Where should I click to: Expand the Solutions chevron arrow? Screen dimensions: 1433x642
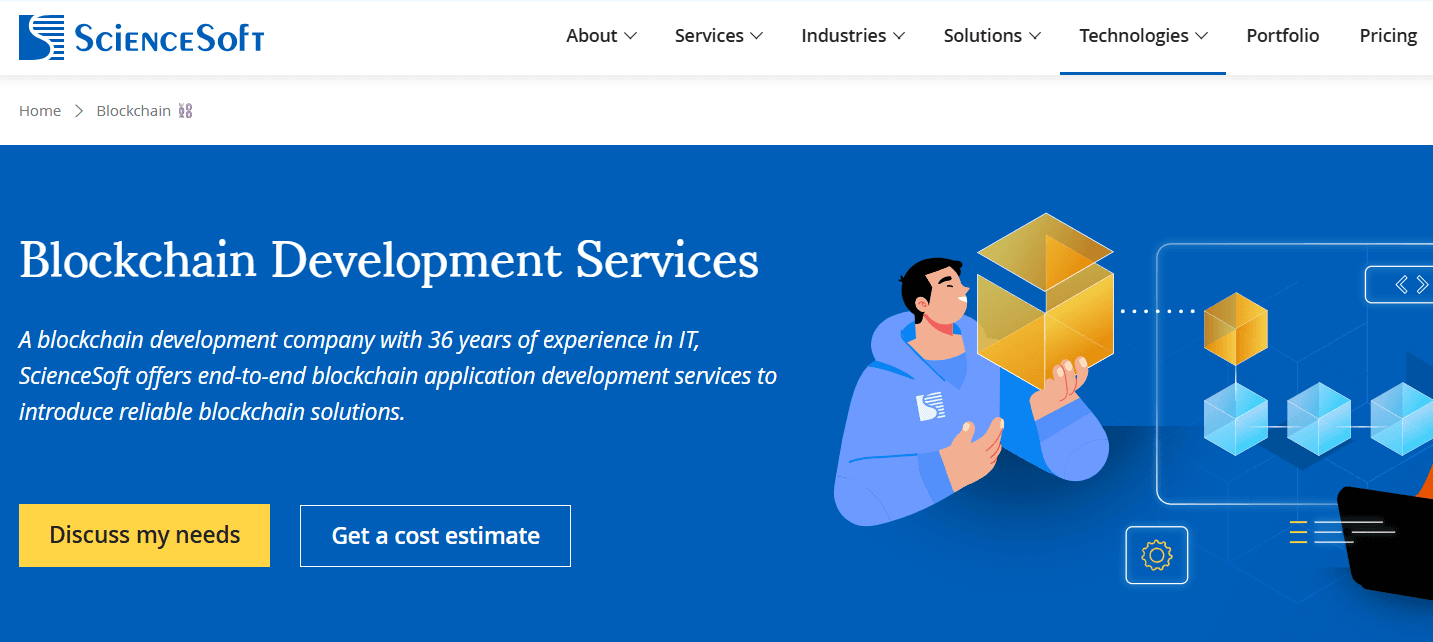coord(1035,36)
